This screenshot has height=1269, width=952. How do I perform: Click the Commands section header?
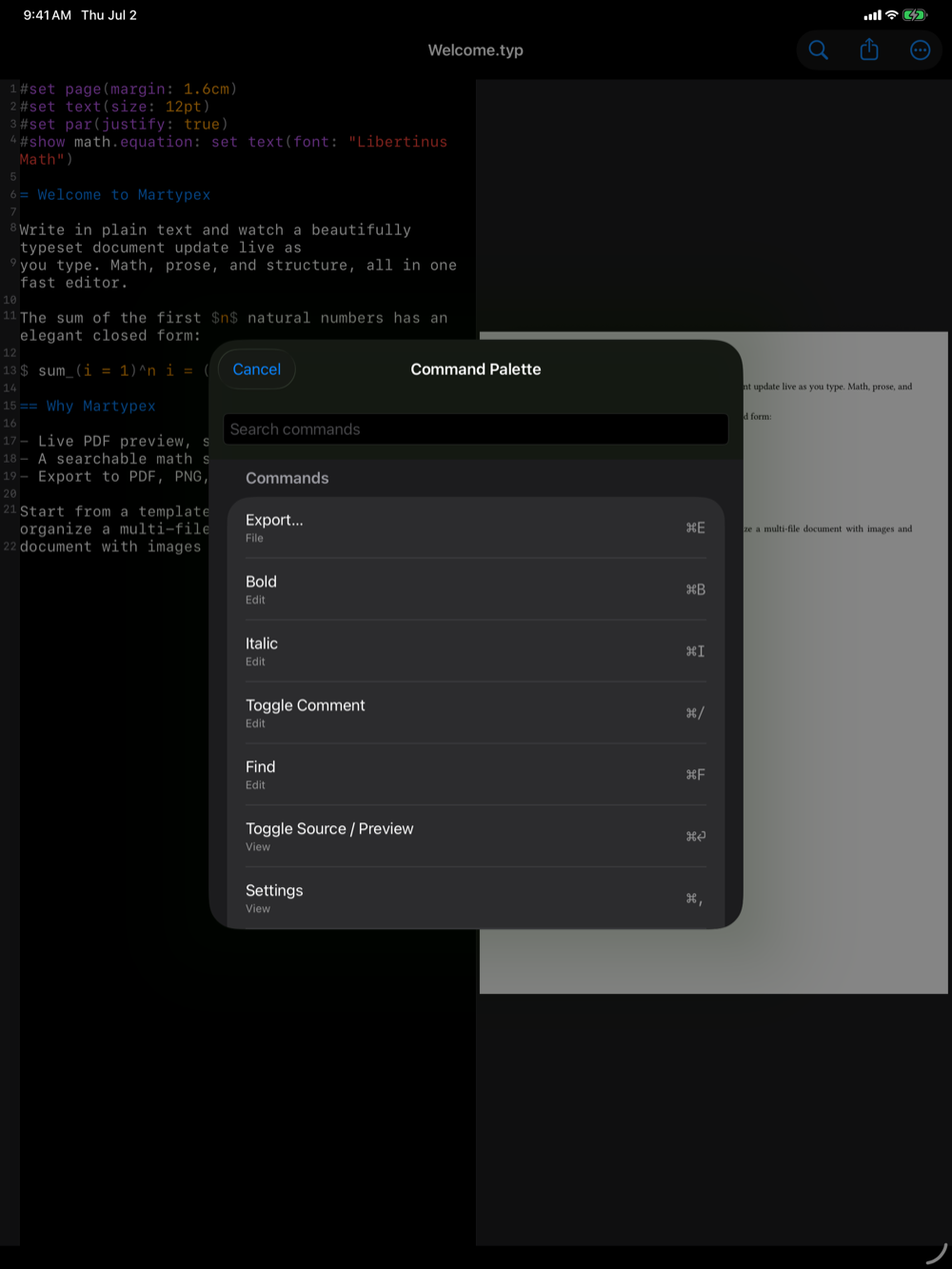288,478
